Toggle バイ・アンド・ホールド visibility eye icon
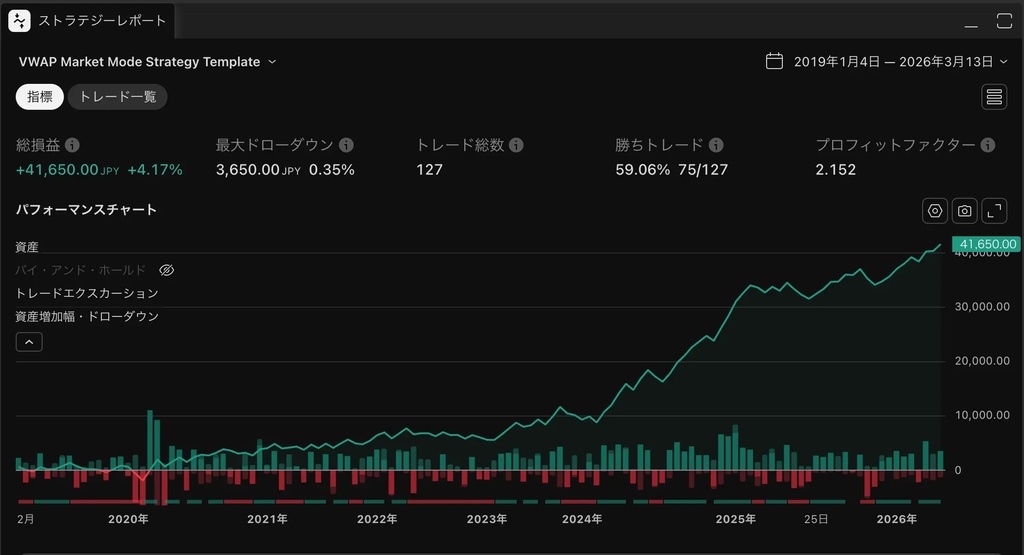This screenshot has width=1024, height=555. point(167,270)
